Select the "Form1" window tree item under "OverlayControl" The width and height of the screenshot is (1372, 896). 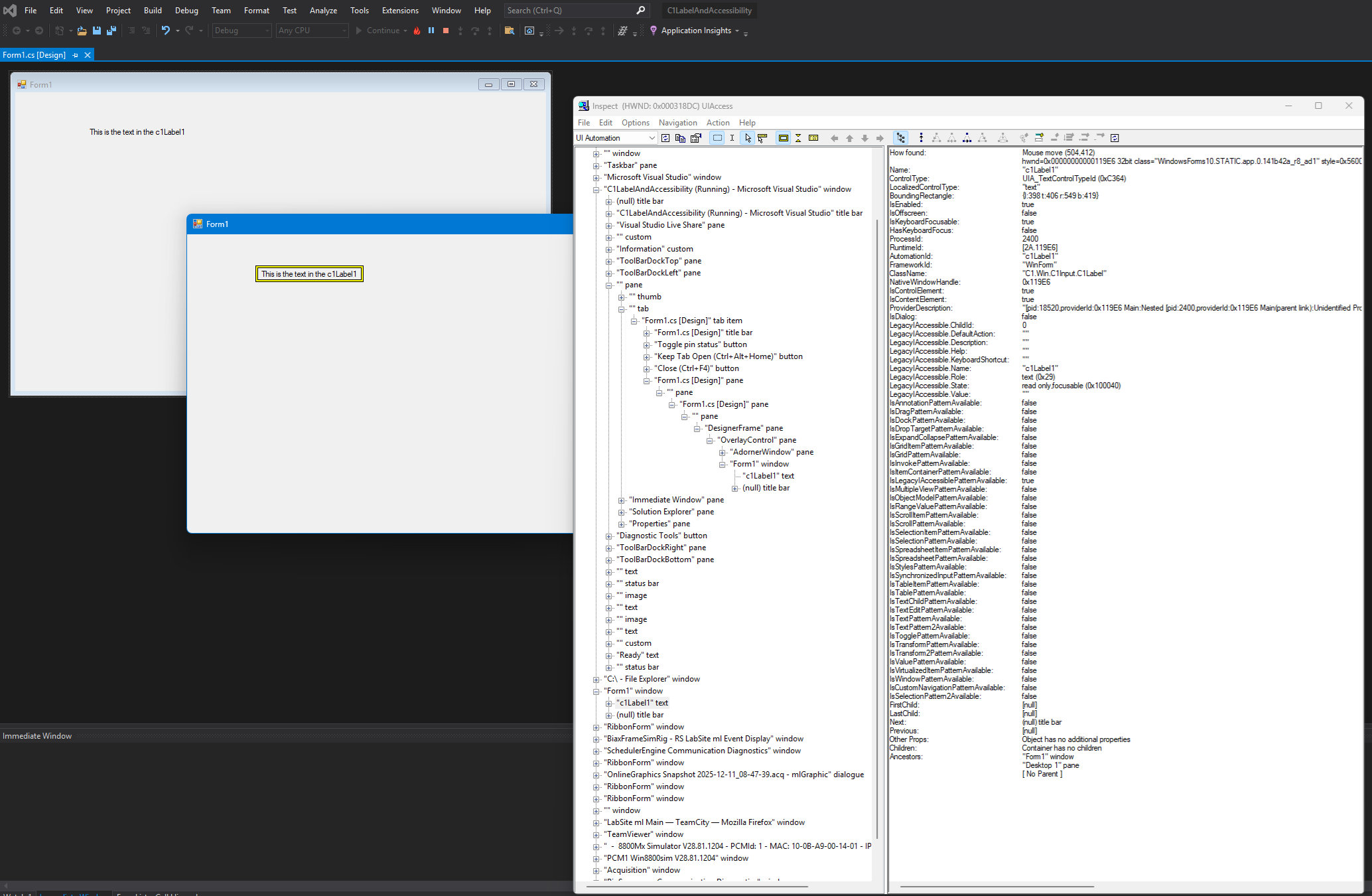click(760, 464)
